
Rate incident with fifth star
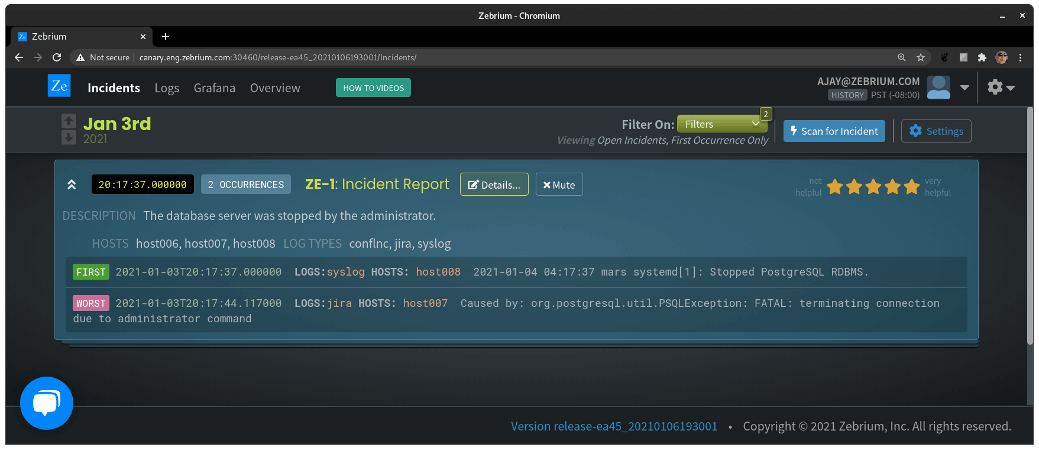(x=912, y=187)
